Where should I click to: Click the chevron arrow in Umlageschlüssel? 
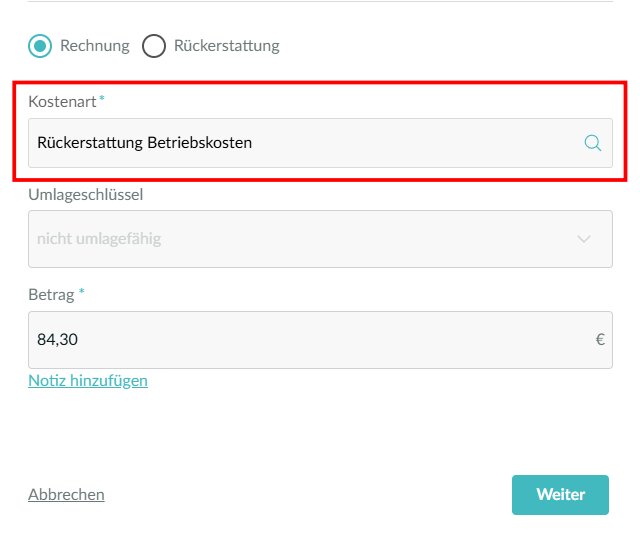tap(585, 239)
